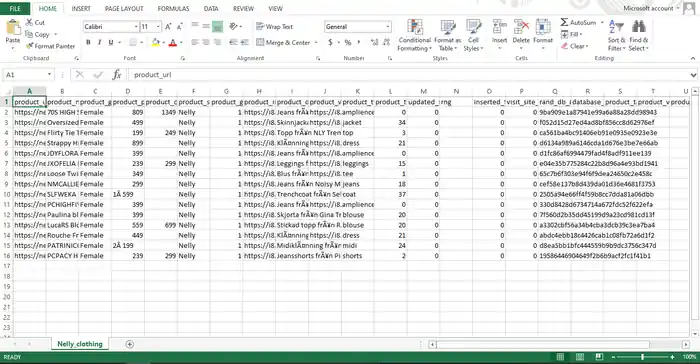
Task: Switch to the PAGE LAYOUT tab
Action: click(x=124, y=8)
